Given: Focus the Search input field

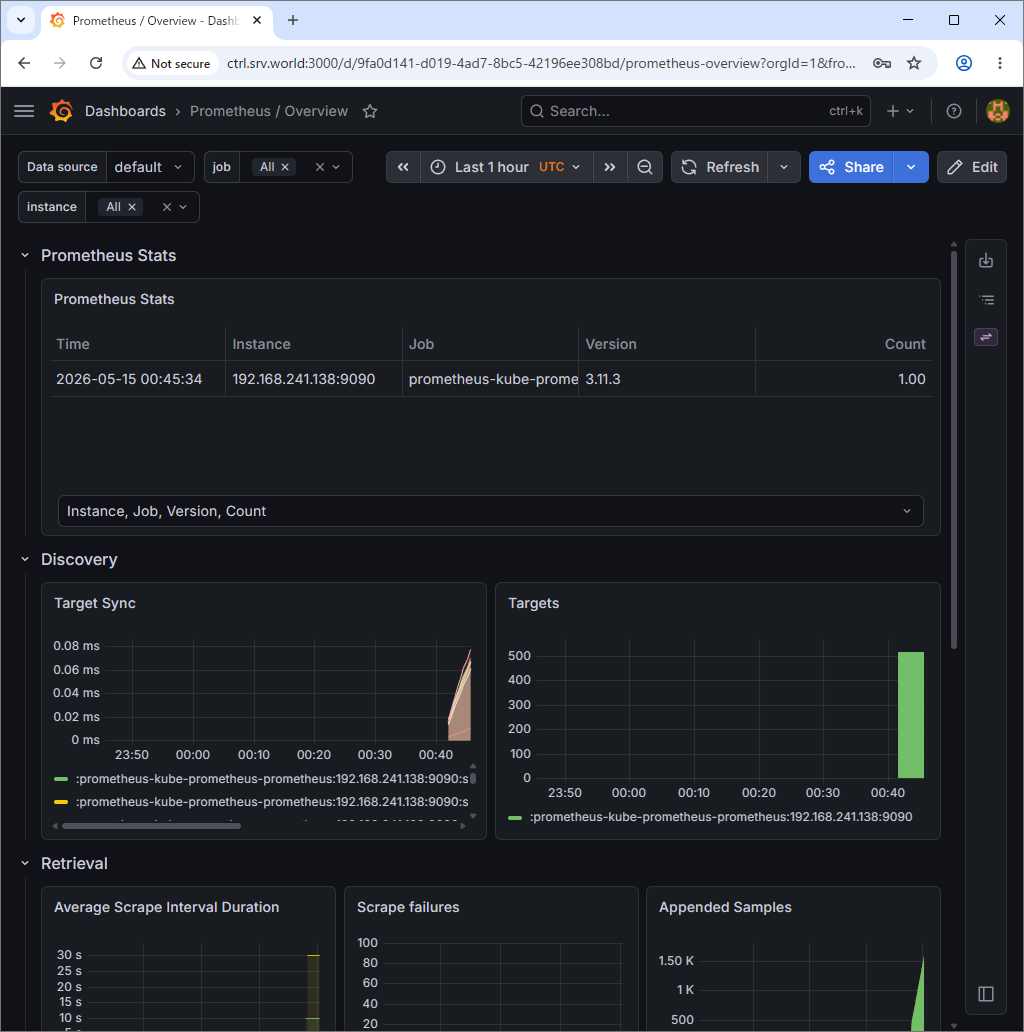Looking at the screenshot, I should click(x=696, y=111).
